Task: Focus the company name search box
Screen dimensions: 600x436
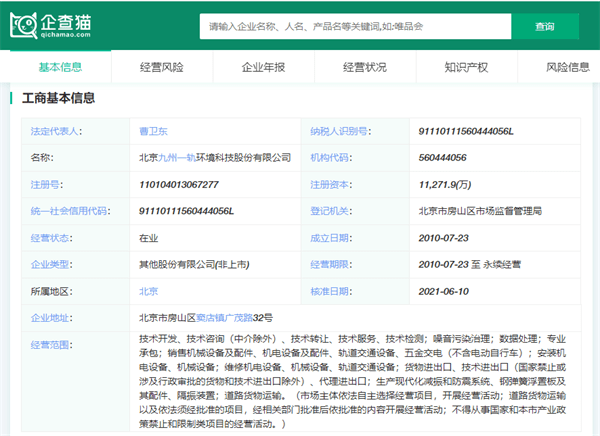Action: click(x=362, y=27)
